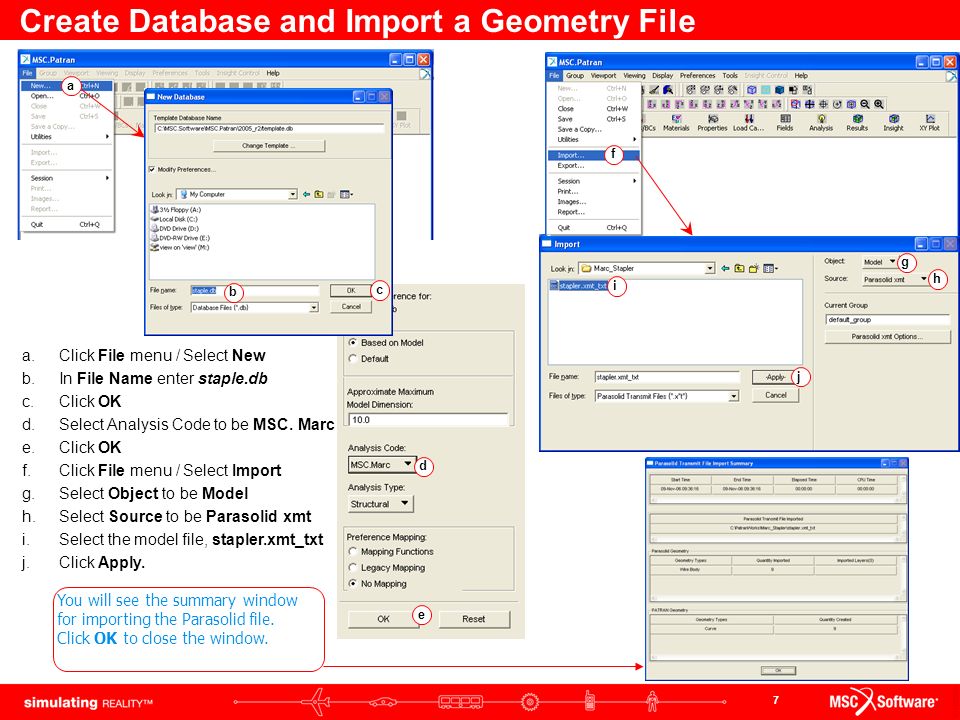This screenshot has height=720, width=960.
Task: Open view menu icon in New Database dialog
Action: coord(347,194)
